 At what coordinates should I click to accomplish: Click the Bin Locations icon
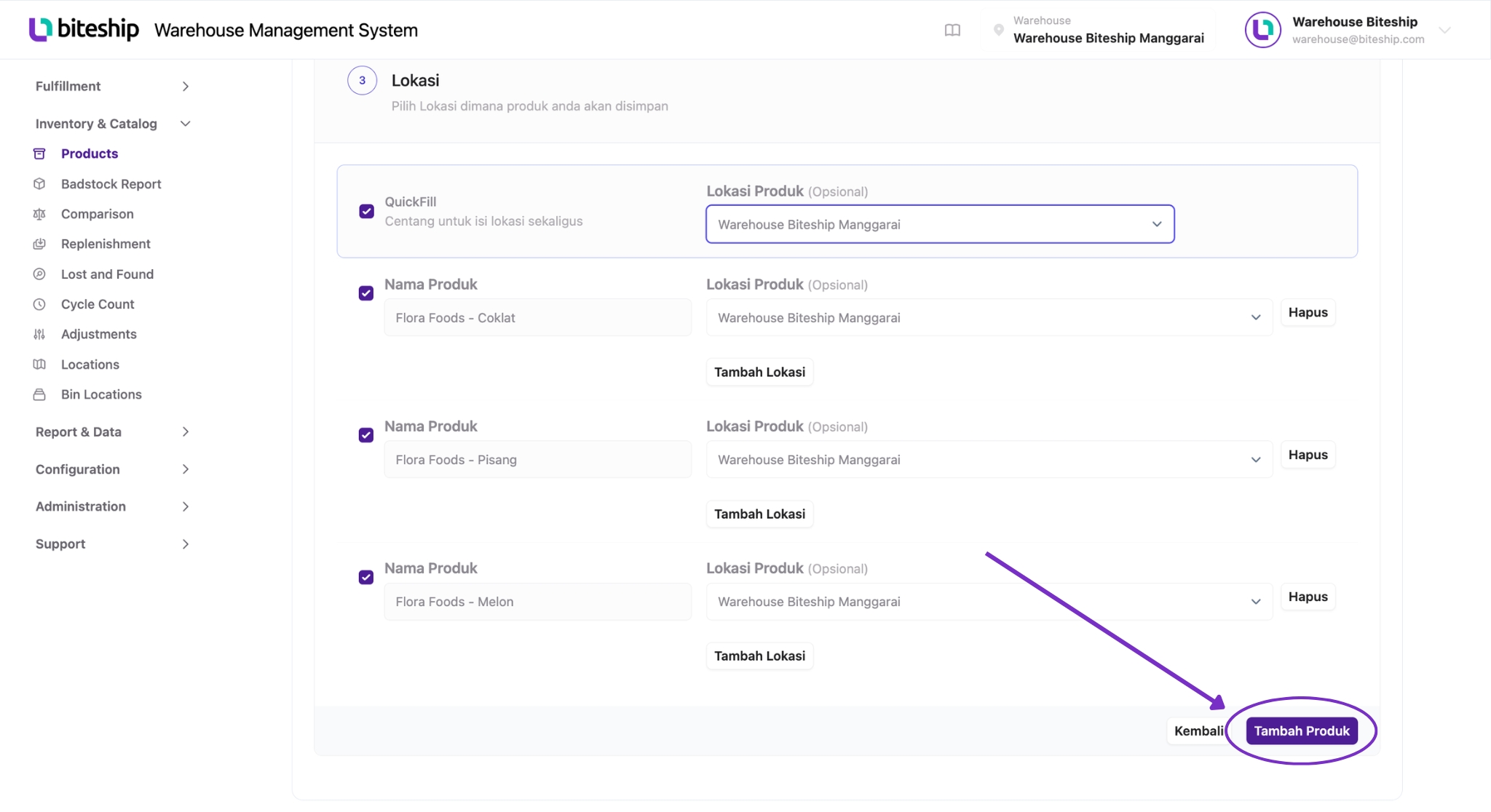(39, 394)
